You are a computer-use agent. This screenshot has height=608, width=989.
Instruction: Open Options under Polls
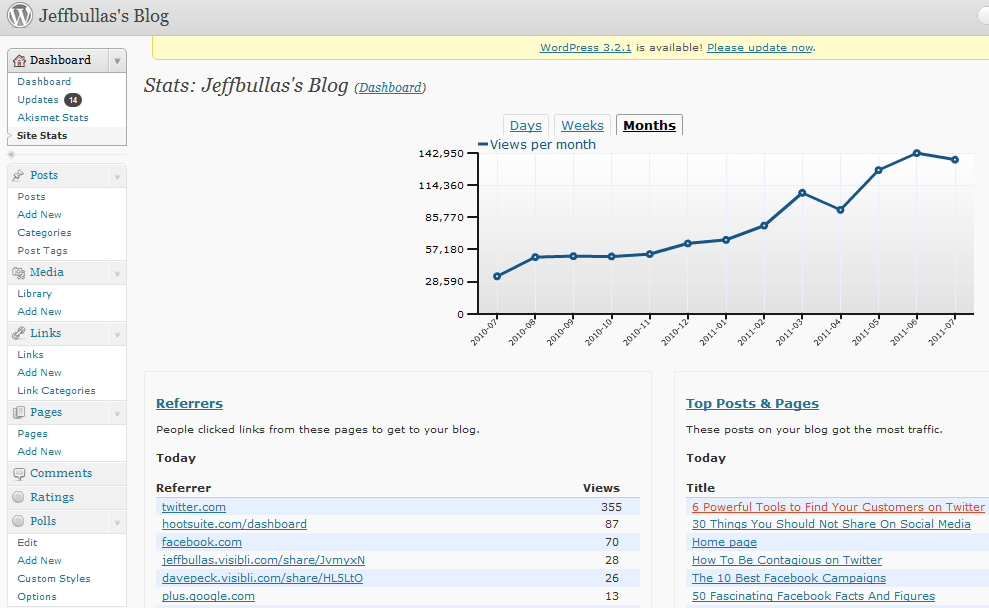[37, 597]
